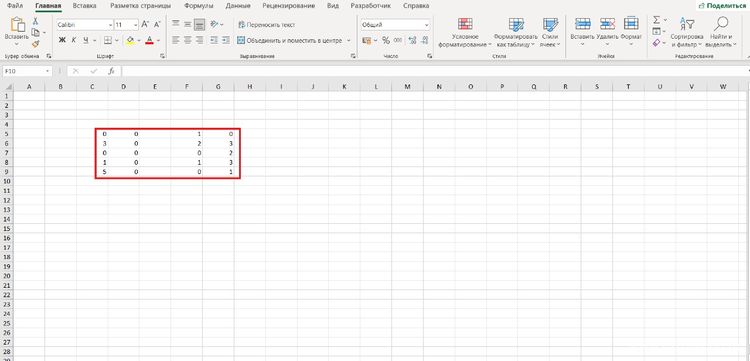This screenshot has width=750, height=361.
Task: Increase font size with large A icon
Action: [x=145, y=24]
